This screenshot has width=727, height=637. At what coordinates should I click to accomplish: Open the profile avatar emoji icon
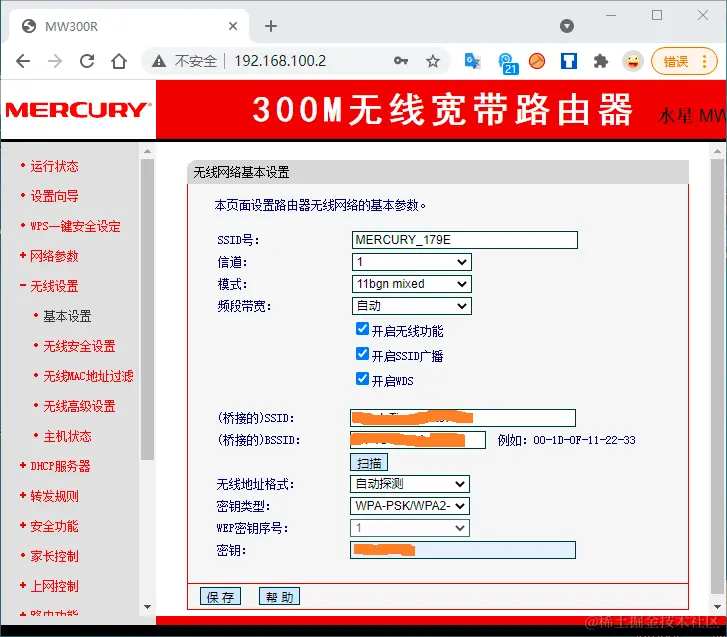pos(633,61)
